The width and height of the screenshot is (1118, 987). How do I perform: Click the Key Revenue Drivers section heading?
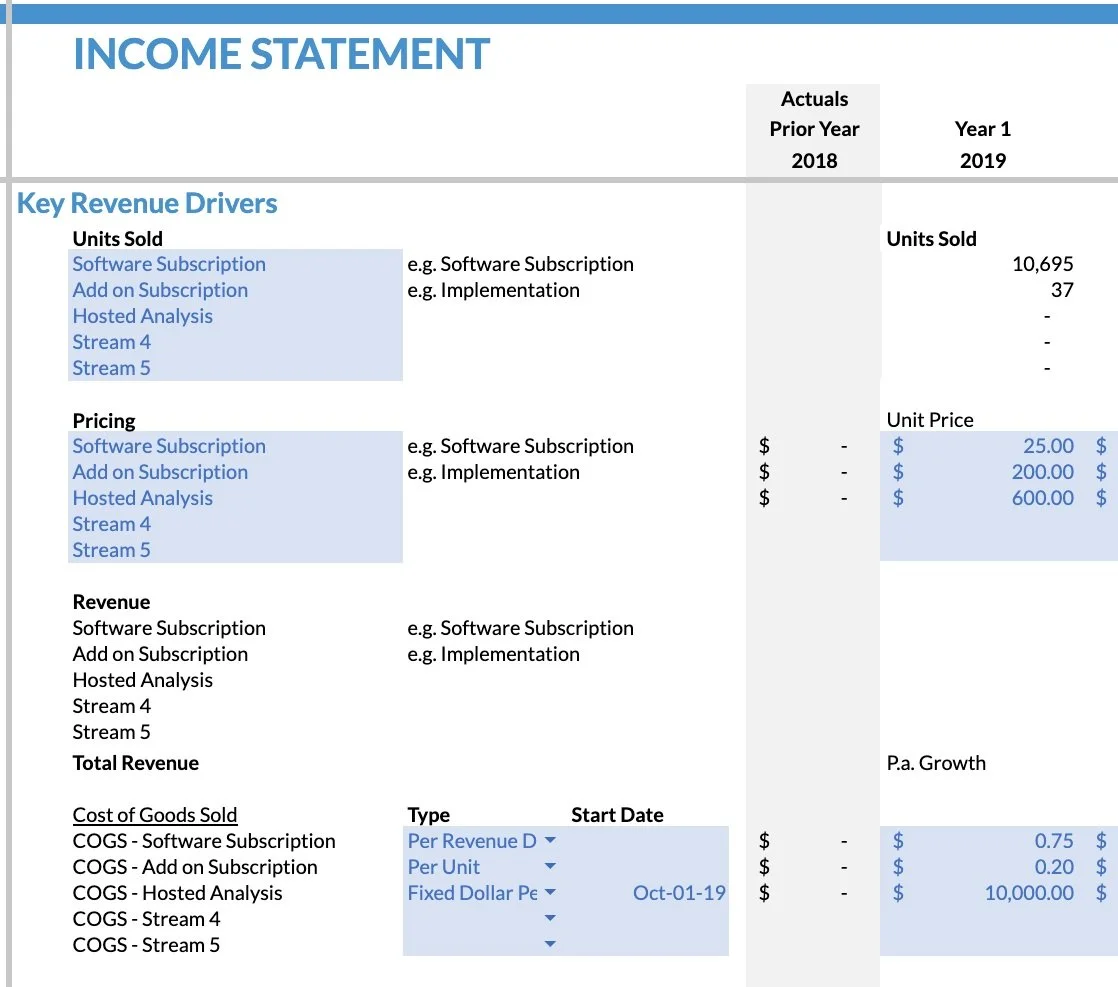pos(146,202)
